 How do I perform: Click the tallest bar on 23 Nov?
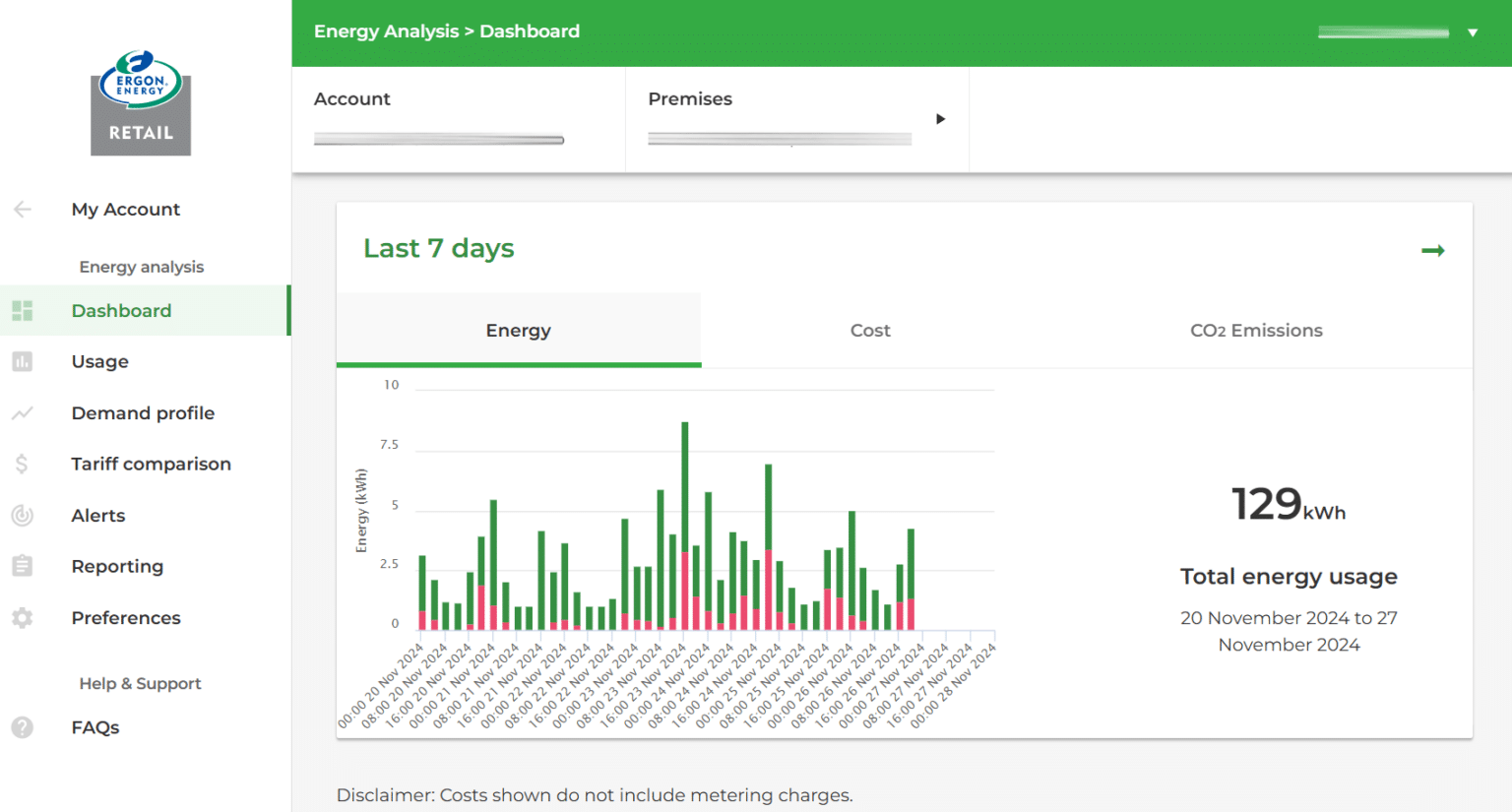686,522
